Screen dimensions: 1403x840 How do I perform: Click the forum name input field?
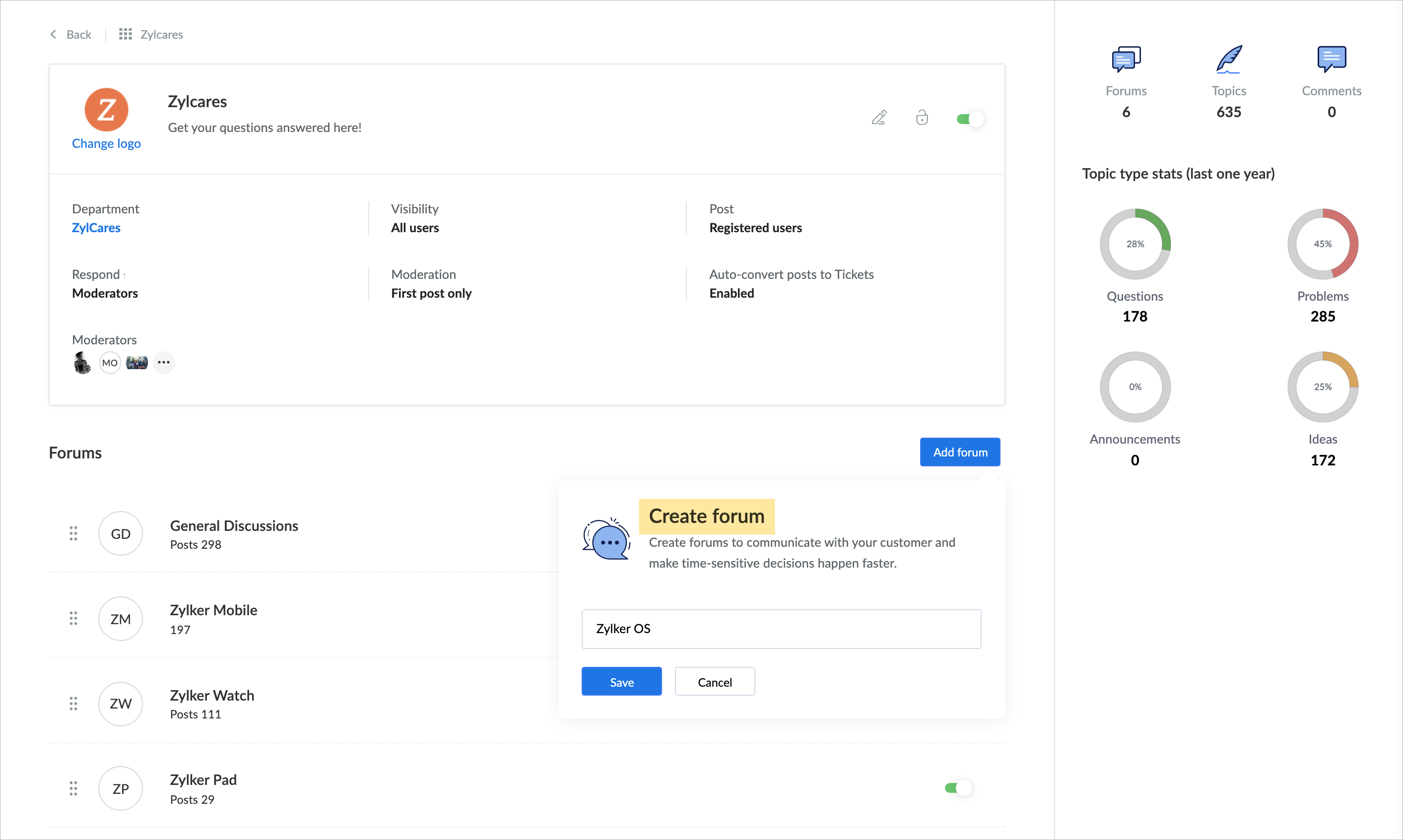(x=781, y=629)
